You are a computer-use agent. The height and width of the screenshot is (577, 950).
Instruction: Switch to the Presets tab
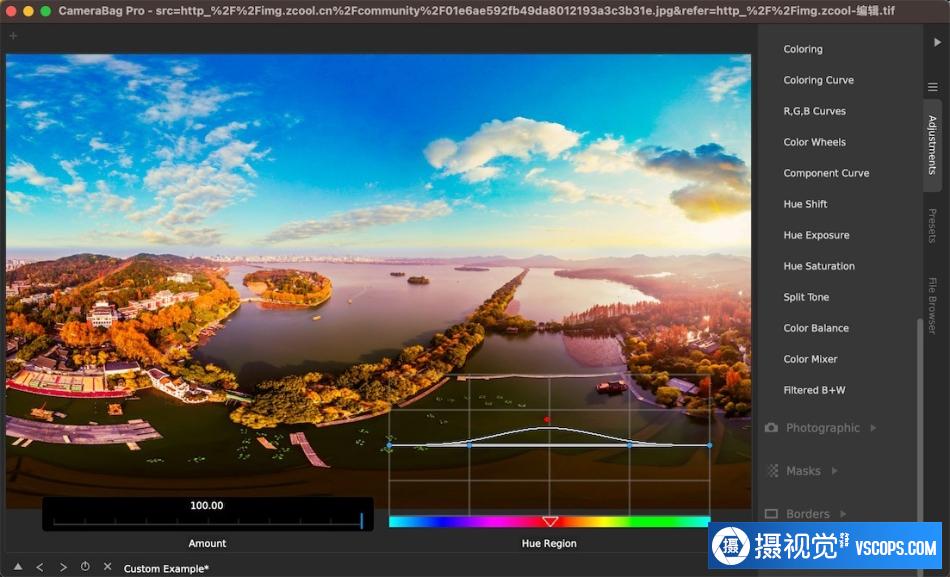(932, 225)
